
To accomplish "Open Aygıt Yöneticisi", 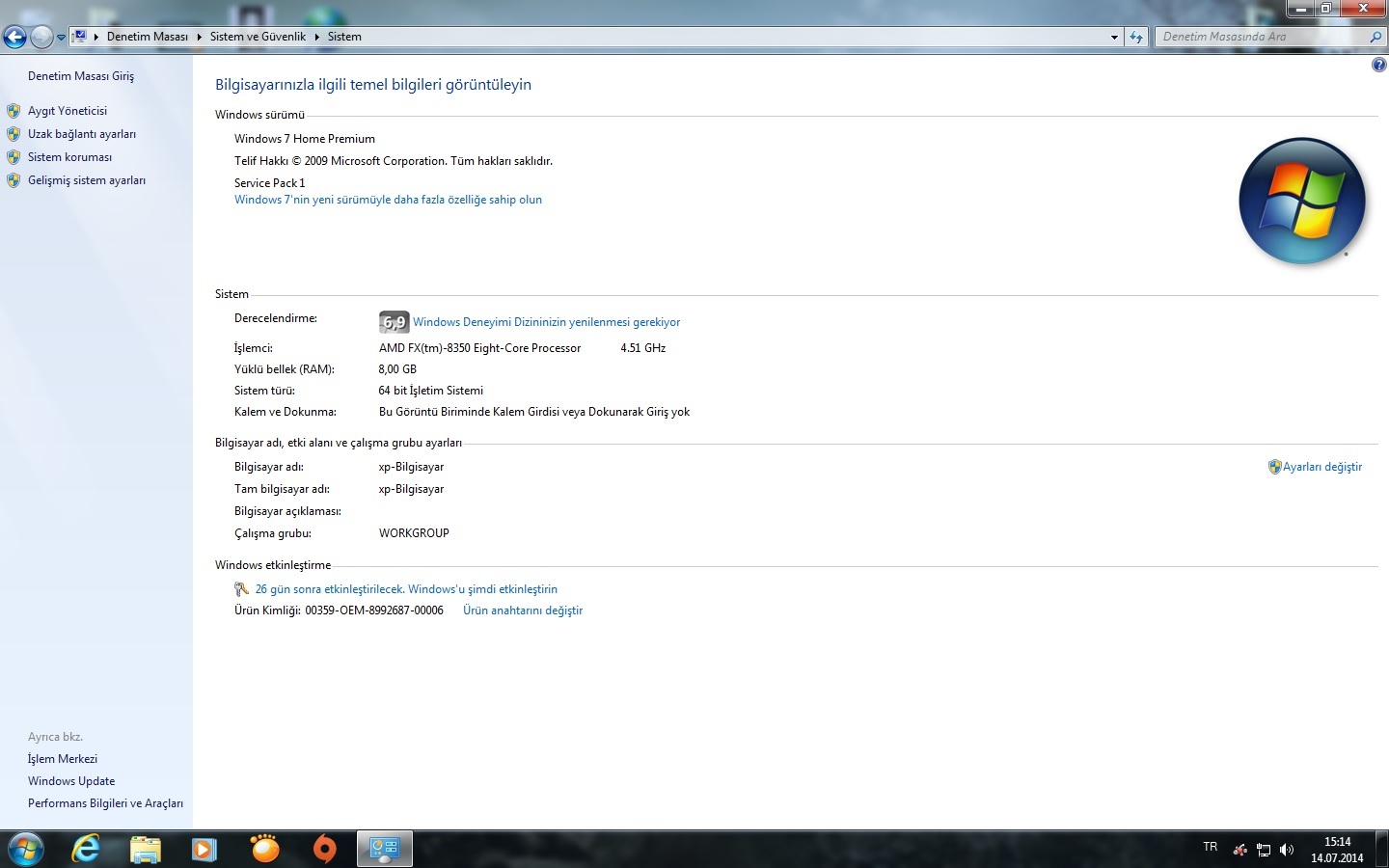I will click(x=68, y=111).
